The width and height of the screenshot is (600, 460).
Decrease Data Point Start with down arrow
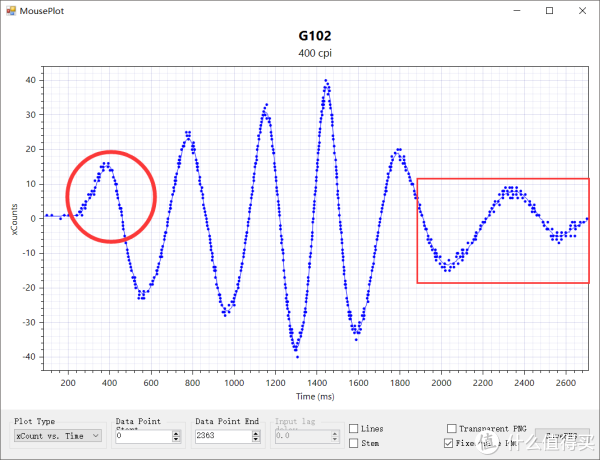point(176,439)
